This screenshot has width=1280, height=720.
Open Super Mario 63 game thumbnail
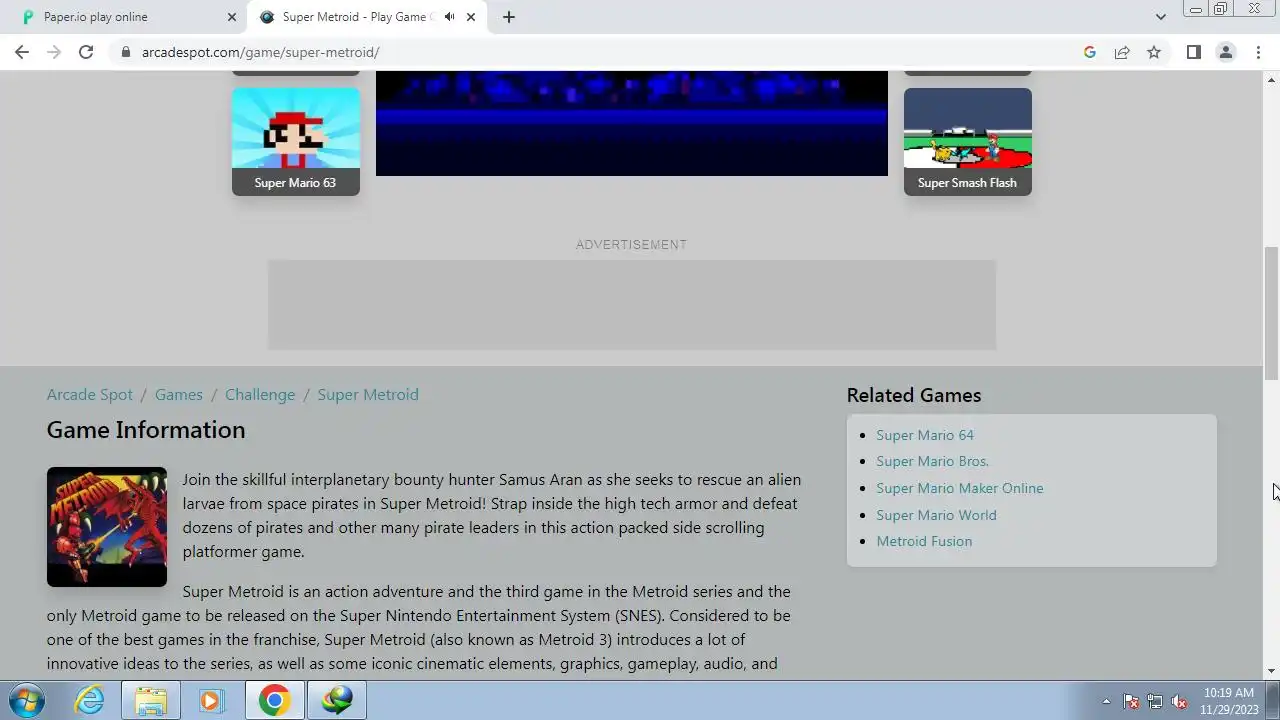(296, 141)
